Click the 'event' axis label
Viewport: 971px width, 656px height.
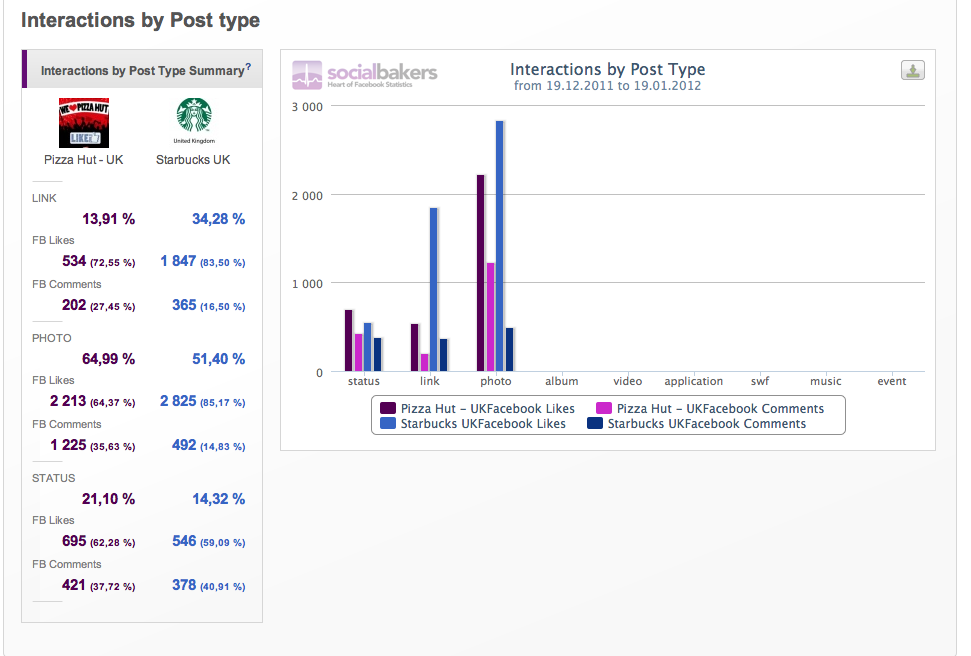[892, 381]
